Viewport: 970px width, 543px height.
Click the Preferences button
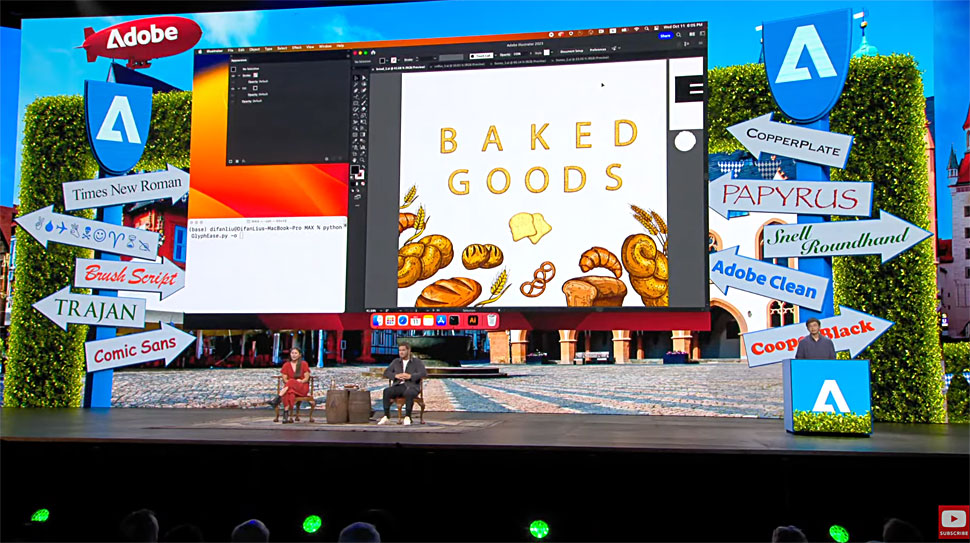(598, 49)
